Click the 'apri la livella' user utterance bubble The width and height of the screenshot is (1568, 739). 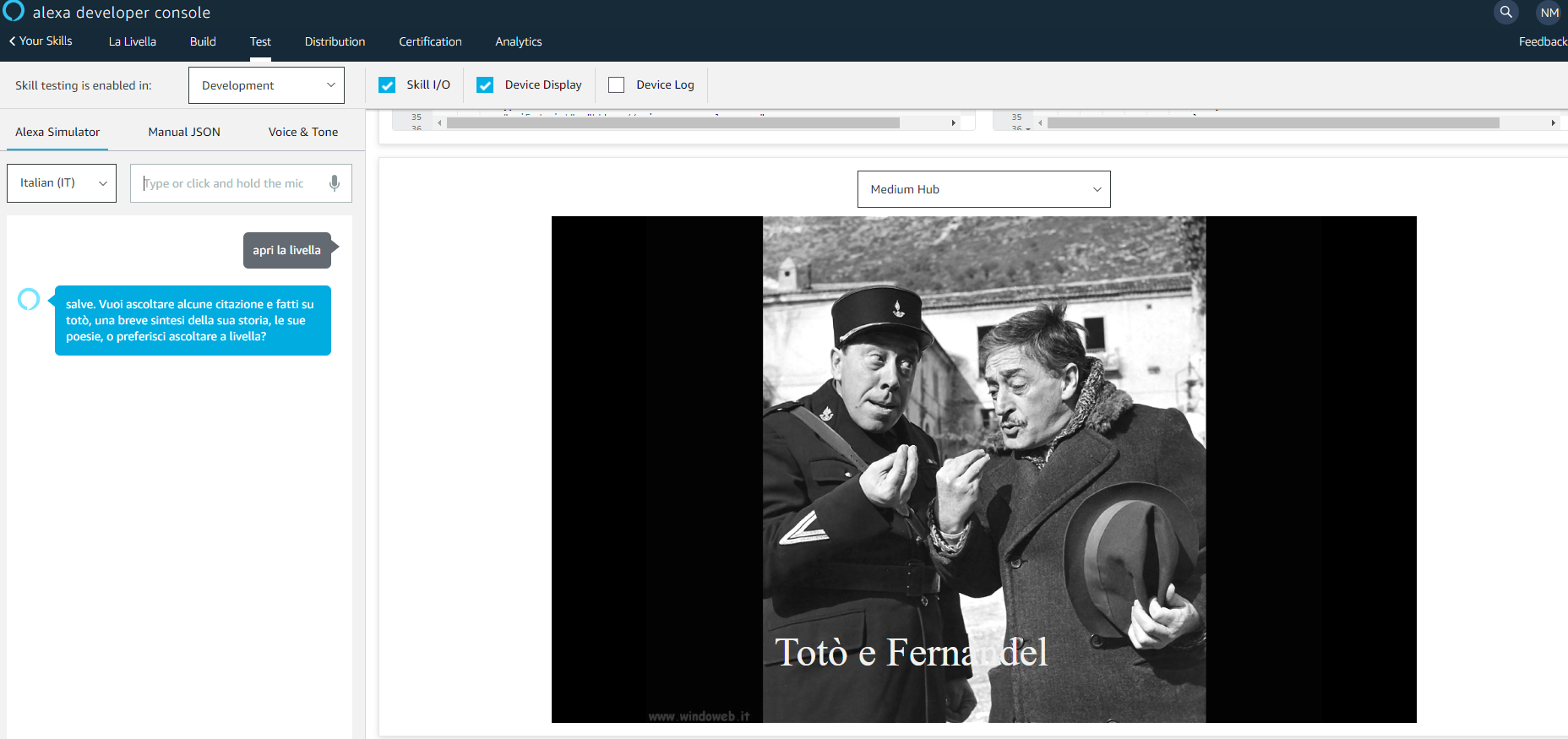click(287, 250)
